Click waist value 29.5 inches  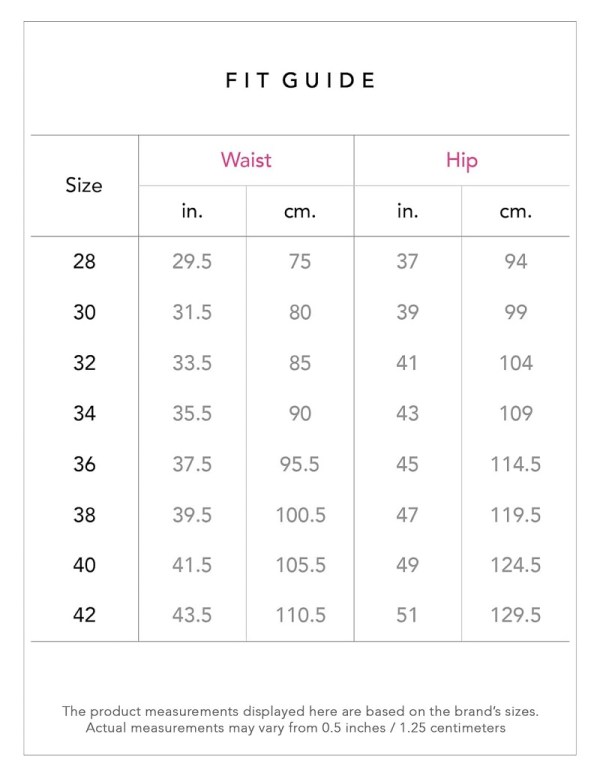192,261
